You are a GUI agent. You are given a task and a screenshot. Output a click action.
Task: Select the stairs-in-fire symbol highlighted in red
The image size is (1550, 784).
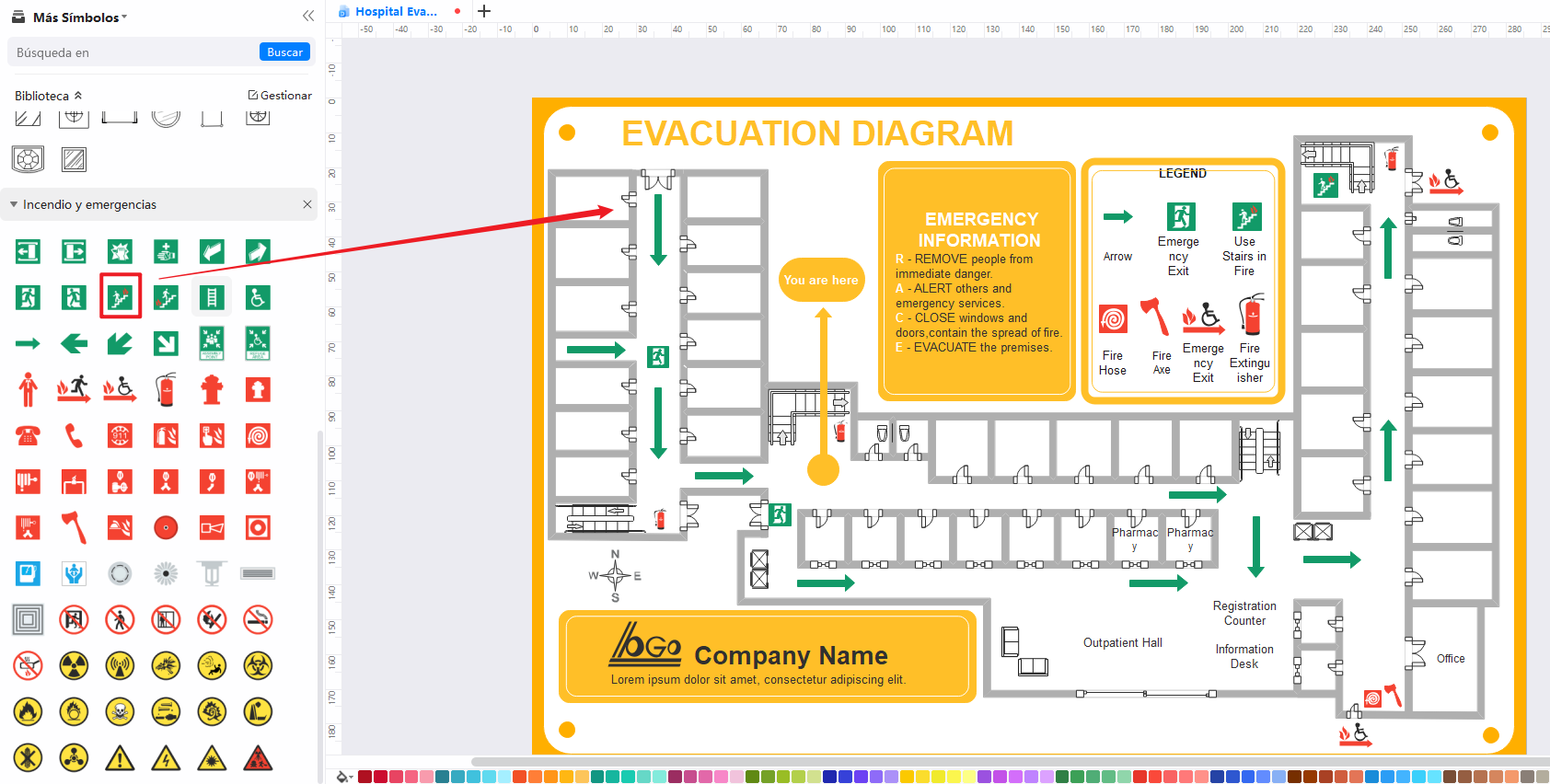pos(120,296)
